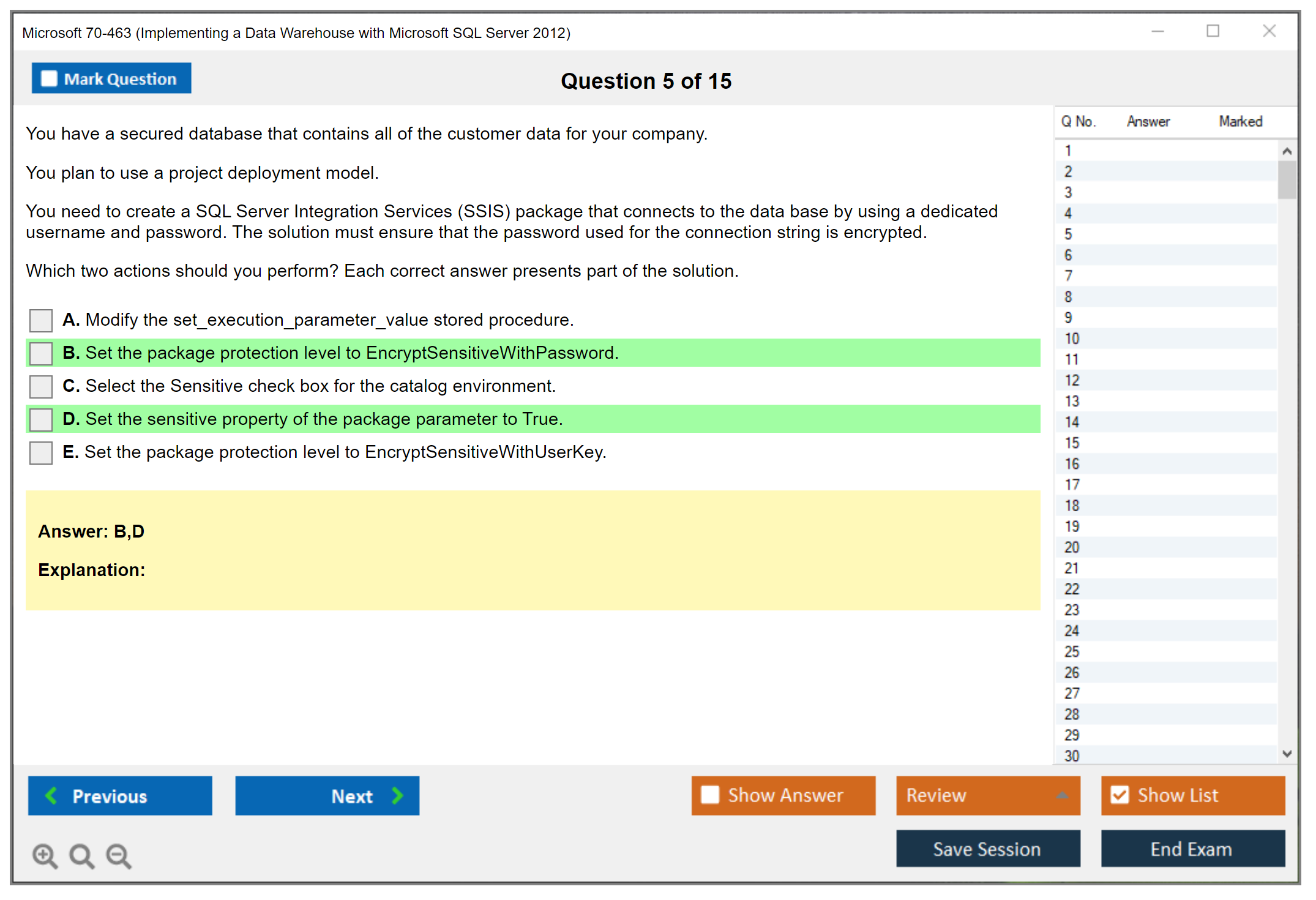Tick the Mark Question checkbox
Viewport: 1316px width, 900px height.
(x=49, y=78)
